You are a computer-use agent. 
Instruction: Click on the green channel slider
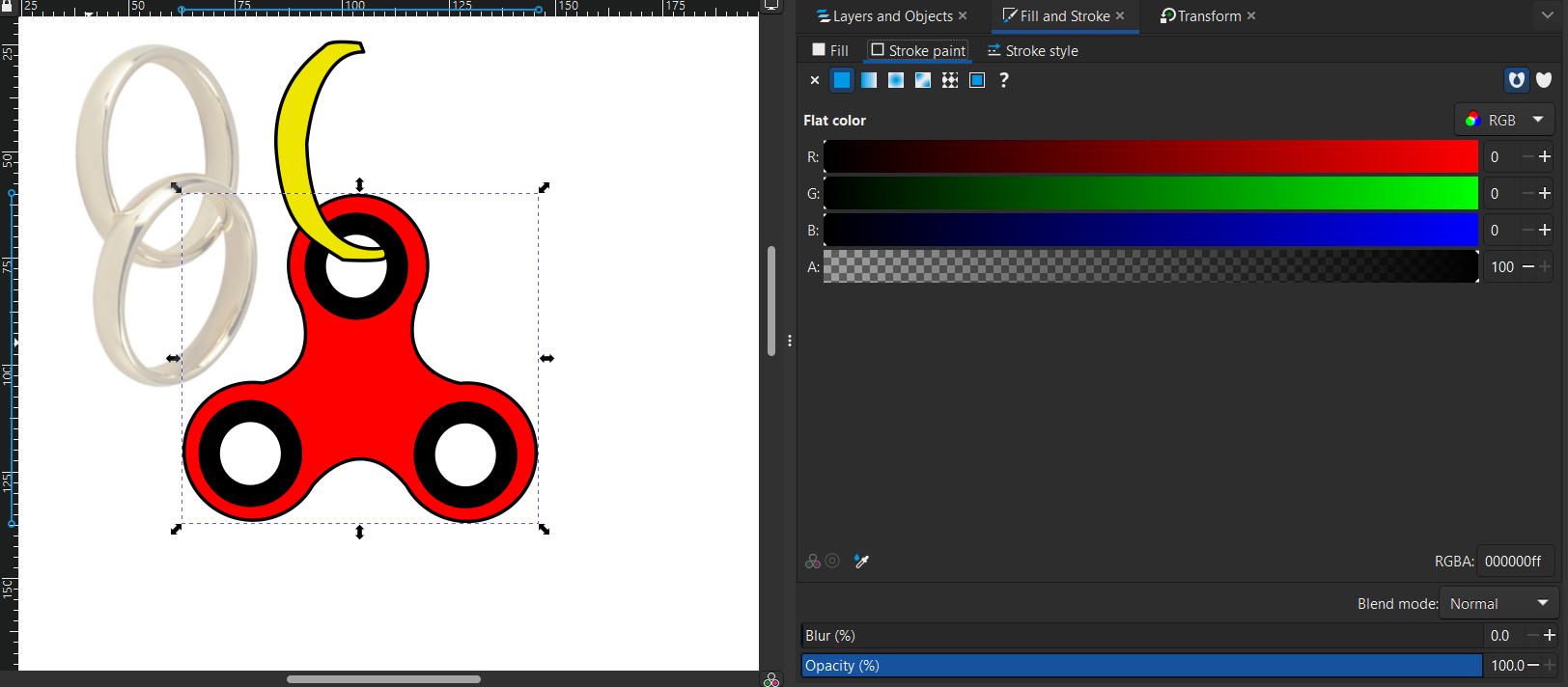click(x=1150, y=193)
